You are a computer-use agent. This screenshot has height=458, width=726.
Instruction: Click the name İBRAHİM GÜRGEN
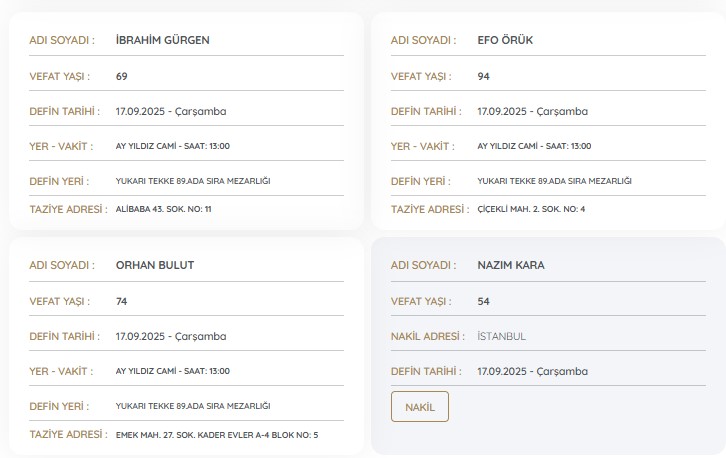click(162, 41)
